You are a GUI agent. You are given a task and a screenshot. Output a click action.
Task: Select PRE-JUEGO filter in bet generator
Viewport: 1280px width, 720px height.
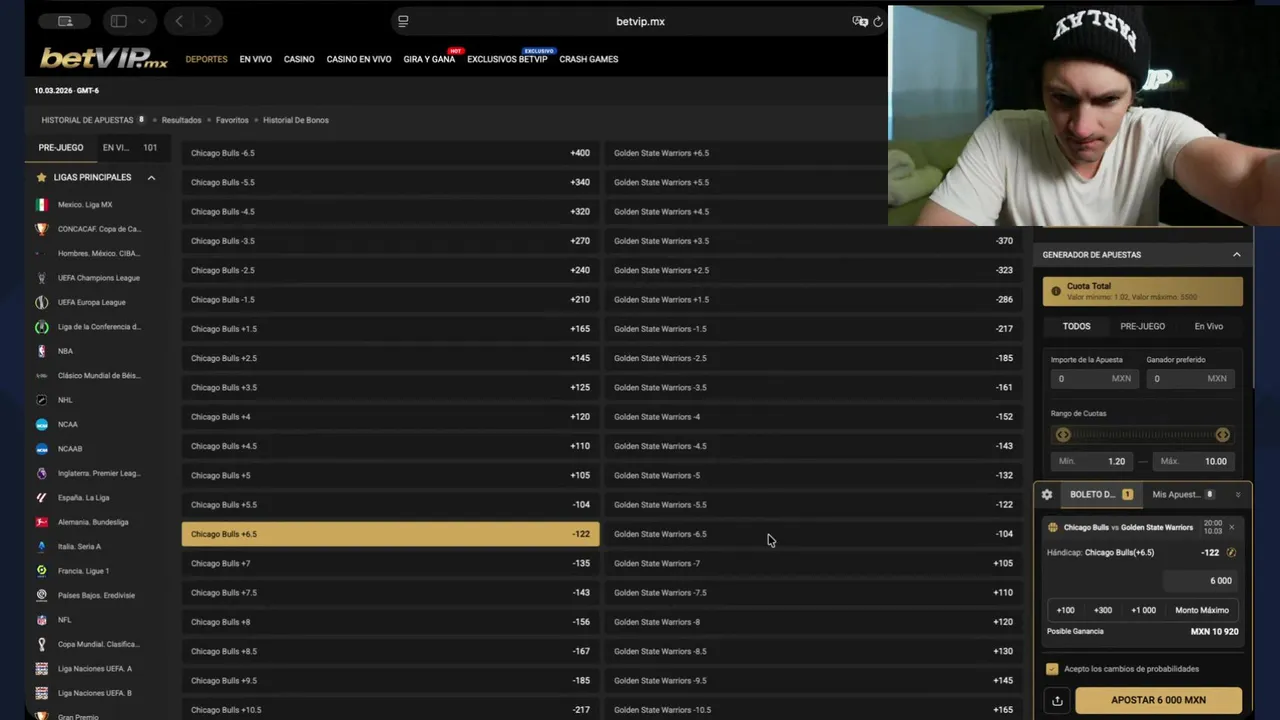[x=1143, y=326]
